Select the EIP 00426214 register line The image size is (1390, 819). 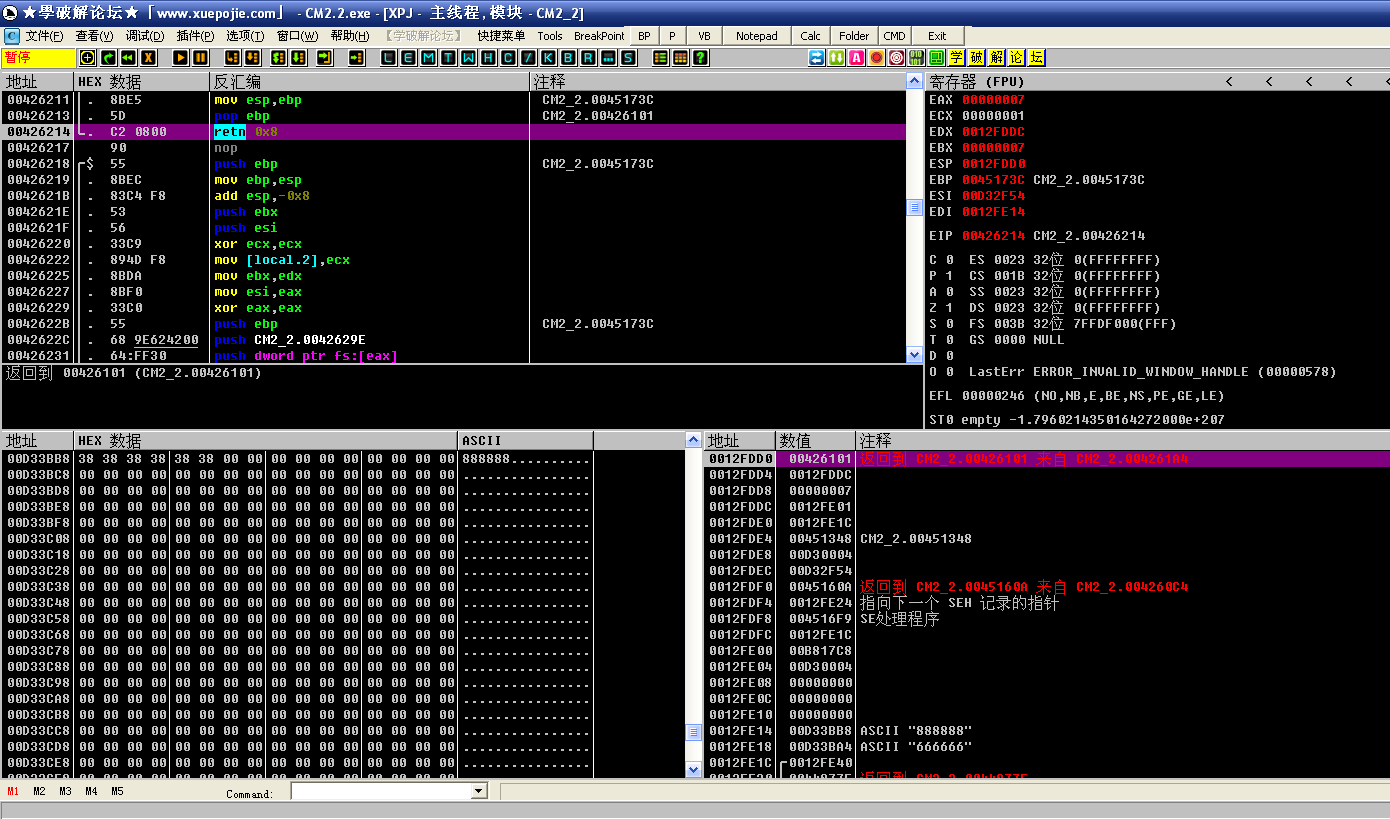tap(1037, 236)
